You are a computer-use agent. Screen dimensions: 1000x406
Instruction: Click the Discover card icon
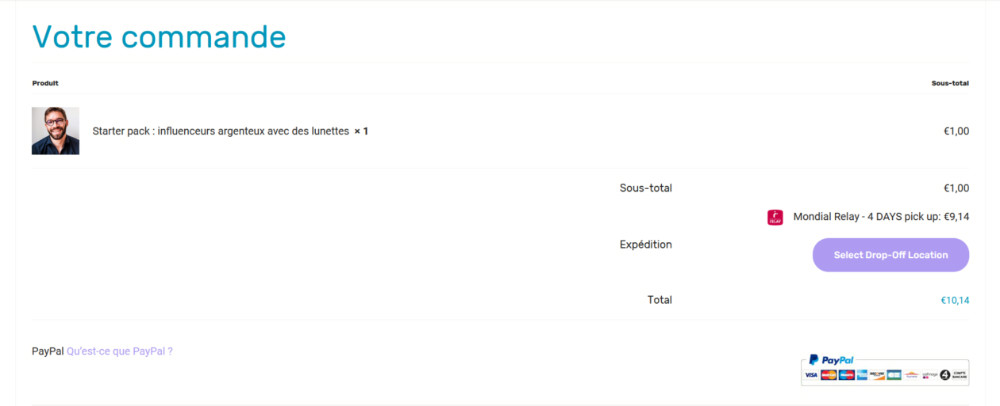point(877,375)
